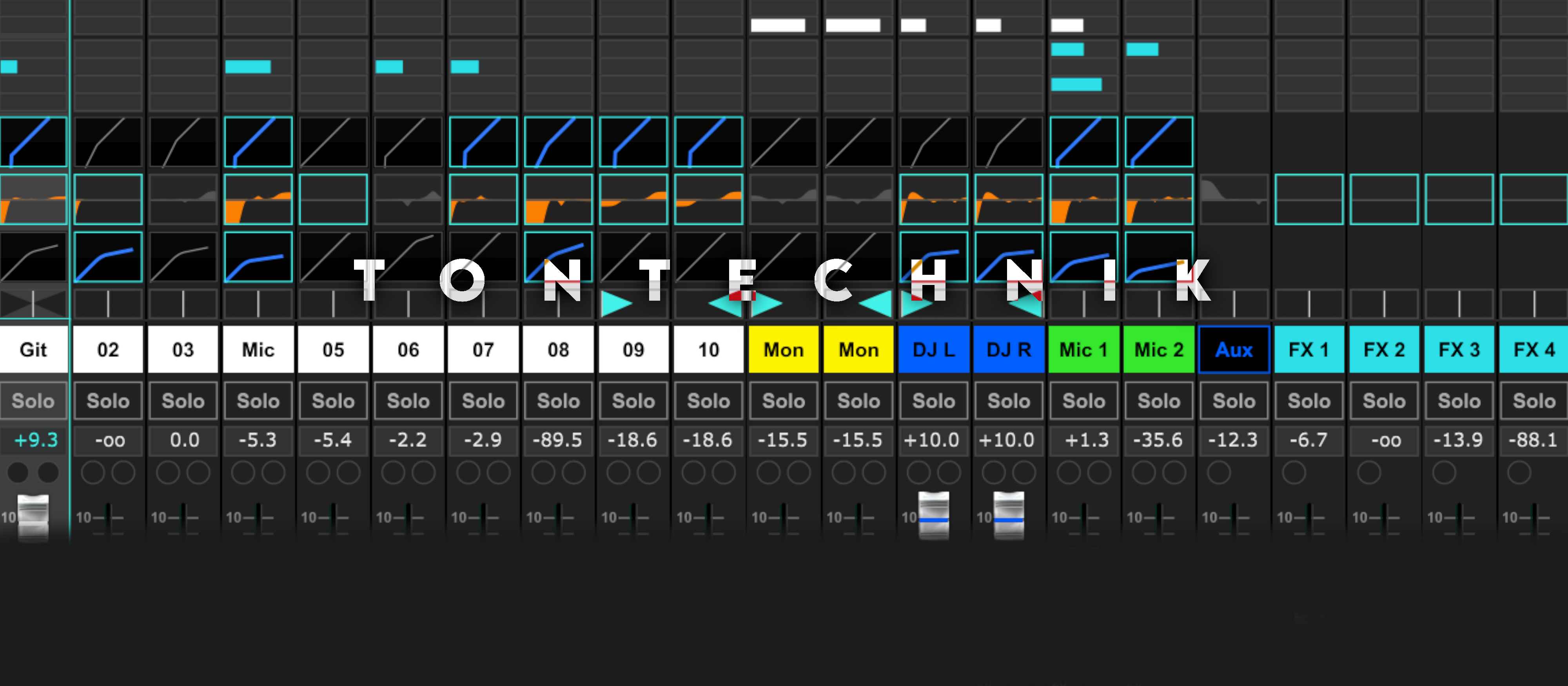
Task: Select the Aux channel label
Action: pyautogui.click(x=1234, y=349)
